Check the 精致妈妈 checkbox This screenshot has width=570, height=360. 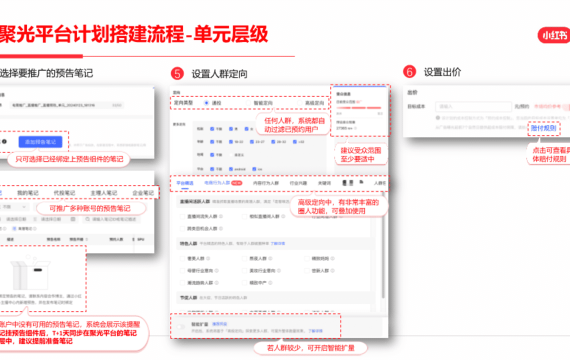point(307,259)
